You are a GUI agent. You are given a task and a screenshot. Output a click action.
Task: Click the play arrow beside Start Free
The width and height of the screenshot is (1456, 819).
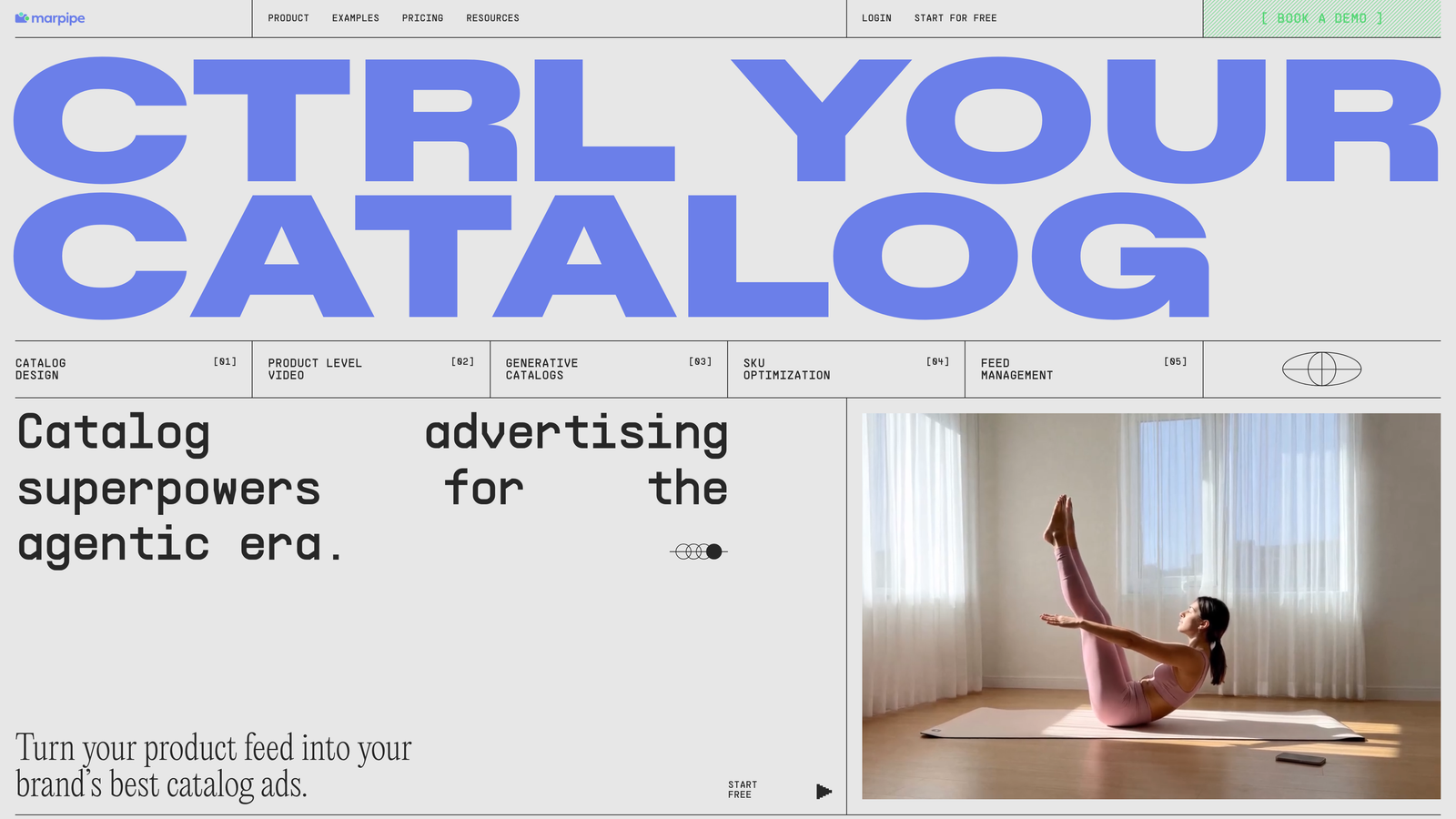(824, 792)
